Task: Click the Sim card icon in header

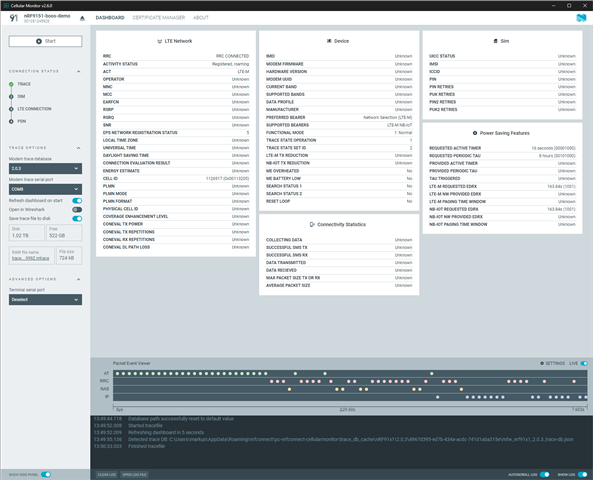Action: click(x=495, y=41)
